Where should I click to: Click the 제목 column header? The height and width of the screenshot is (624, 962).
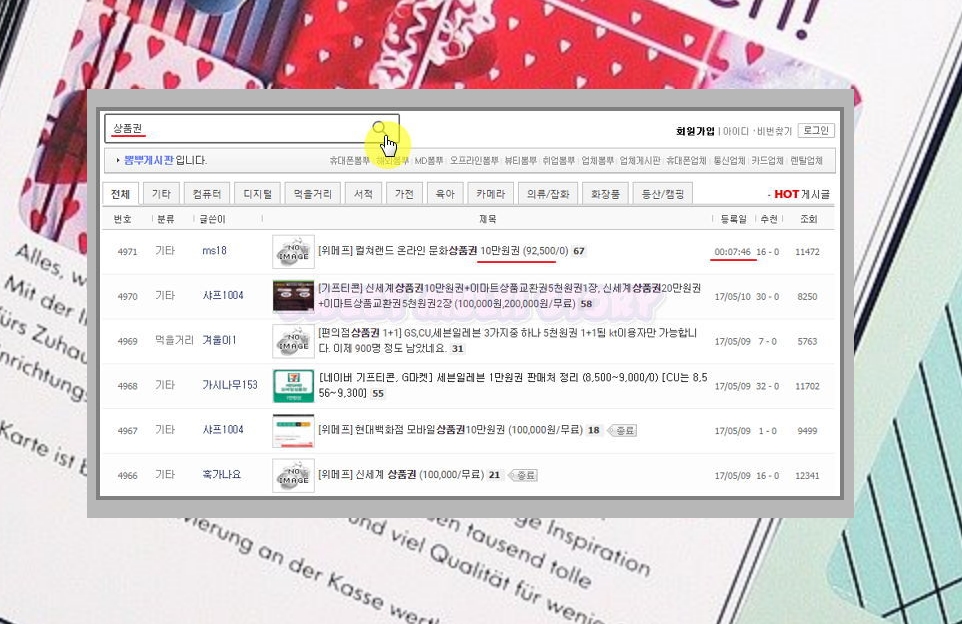point(488,219)
